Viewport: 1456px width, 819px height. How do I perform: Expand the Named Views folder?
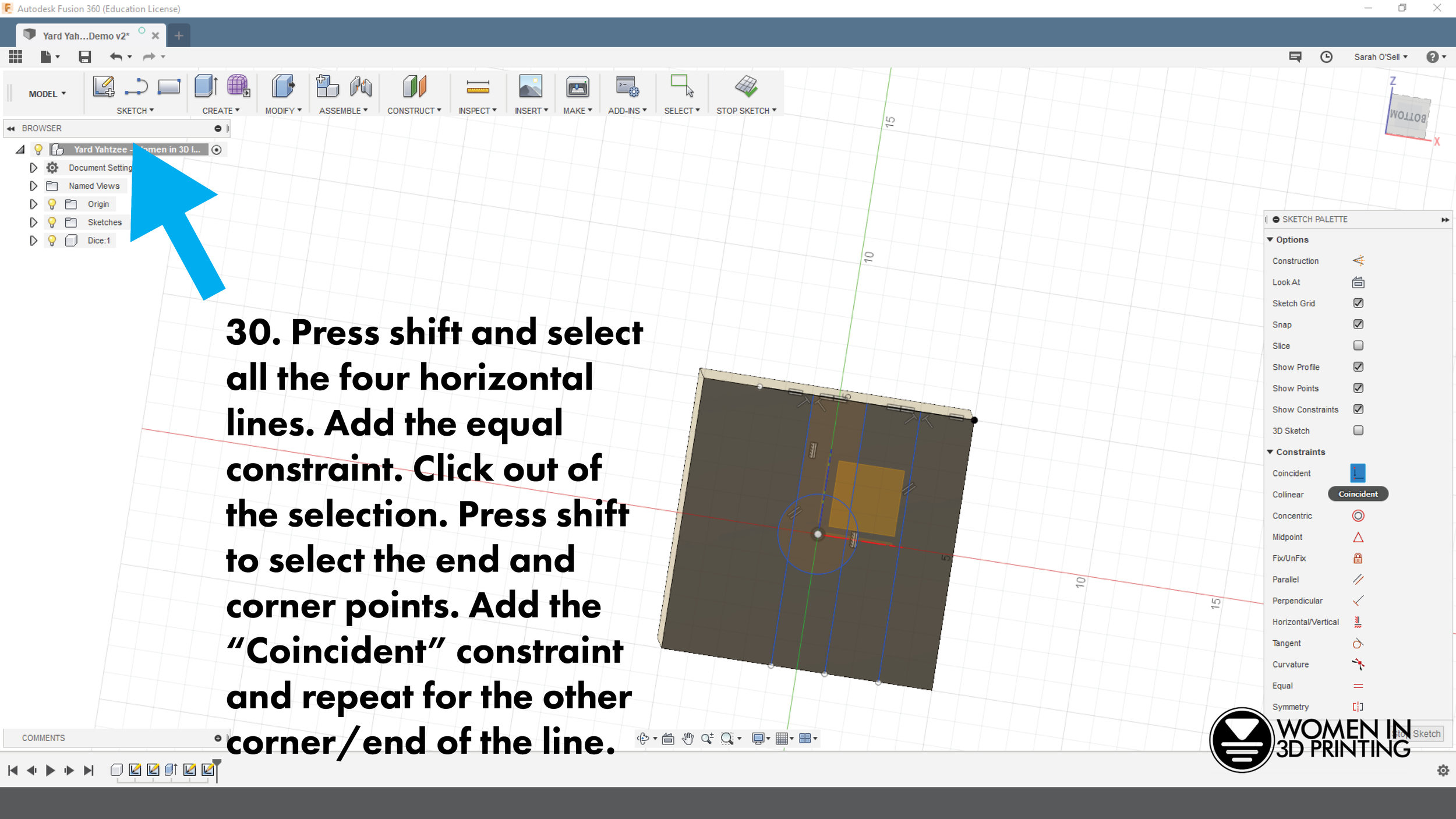33,186
